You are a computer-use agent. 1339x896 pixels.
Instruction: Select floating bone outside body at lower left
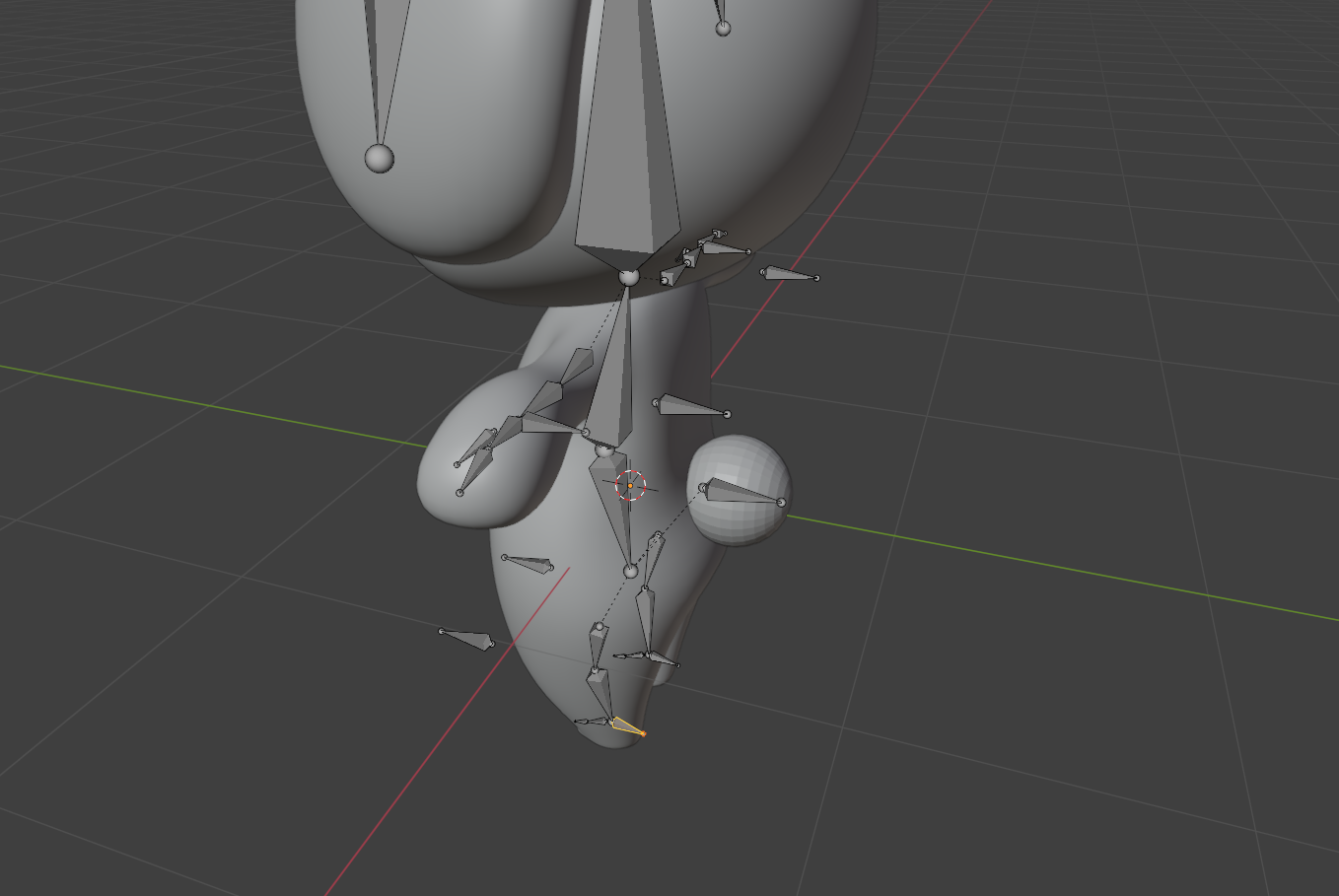tap(466, 639)
